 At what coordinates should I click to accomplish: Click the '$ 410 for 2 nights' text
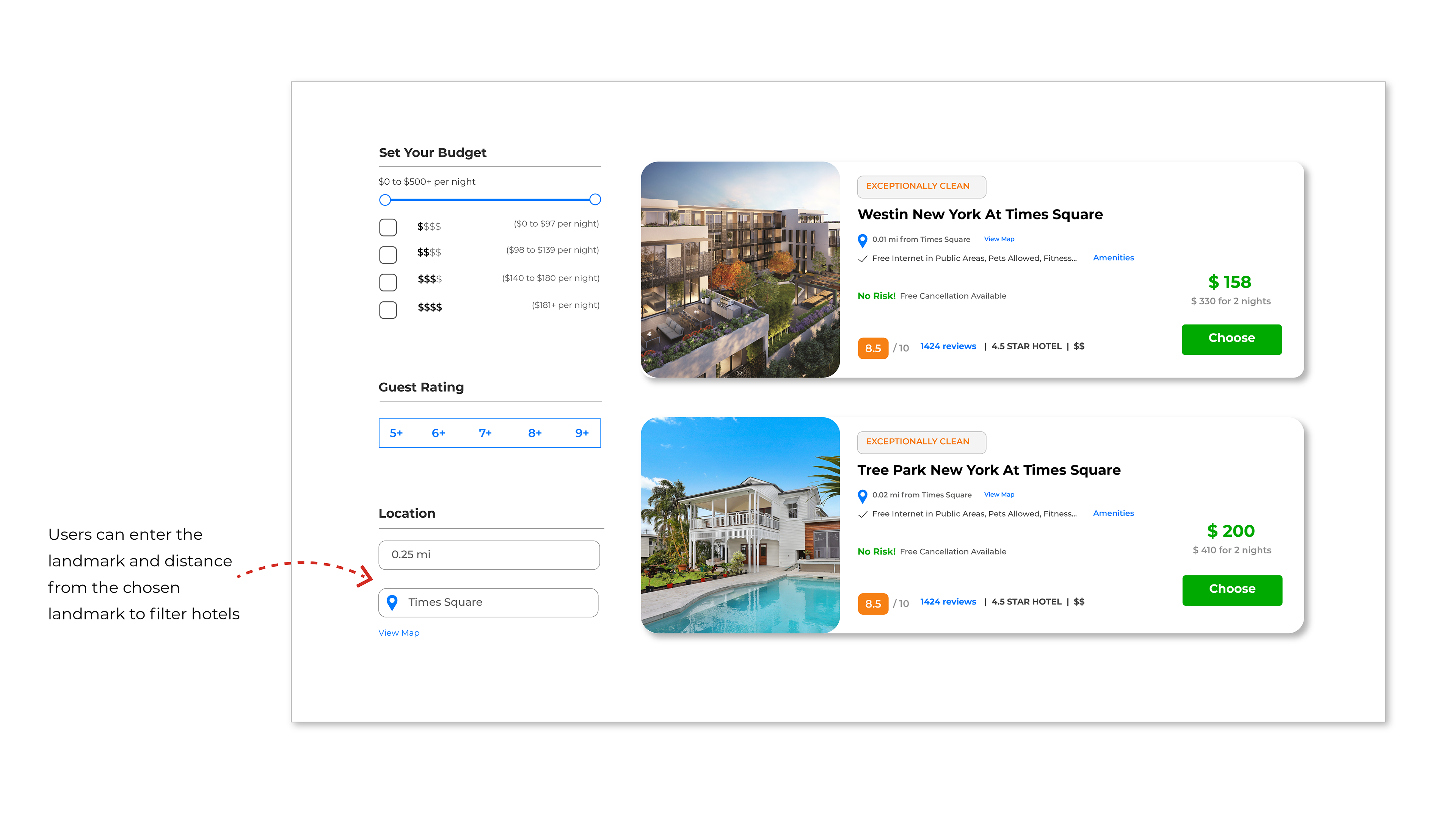[x=1232, y=550]
